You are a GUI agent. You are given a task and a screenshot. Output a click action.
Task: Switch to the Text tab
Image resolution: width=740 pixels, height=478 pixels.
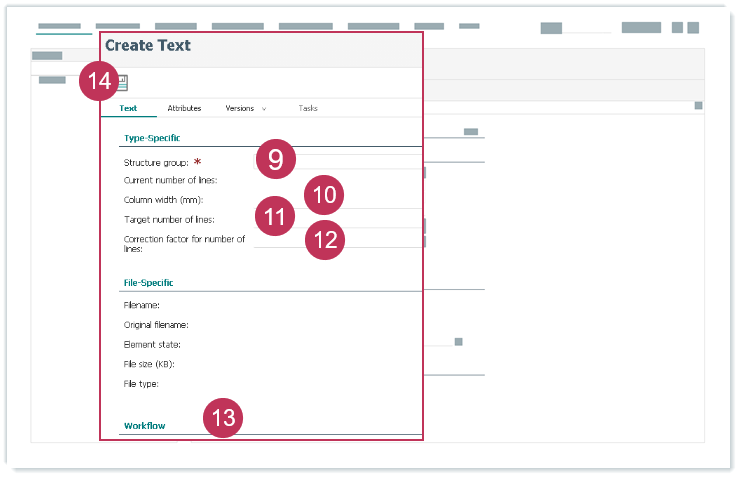(x=128, y=108)
